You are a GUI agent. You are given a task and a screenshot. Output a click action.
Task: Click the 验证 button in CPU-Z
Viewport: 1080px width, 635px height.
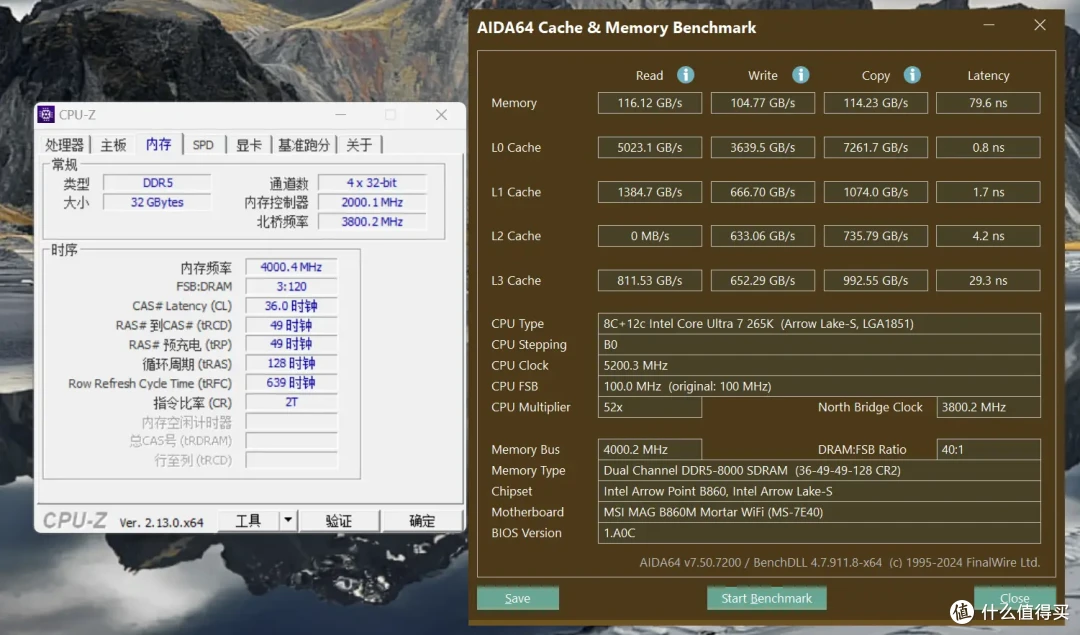pos(339,521)
